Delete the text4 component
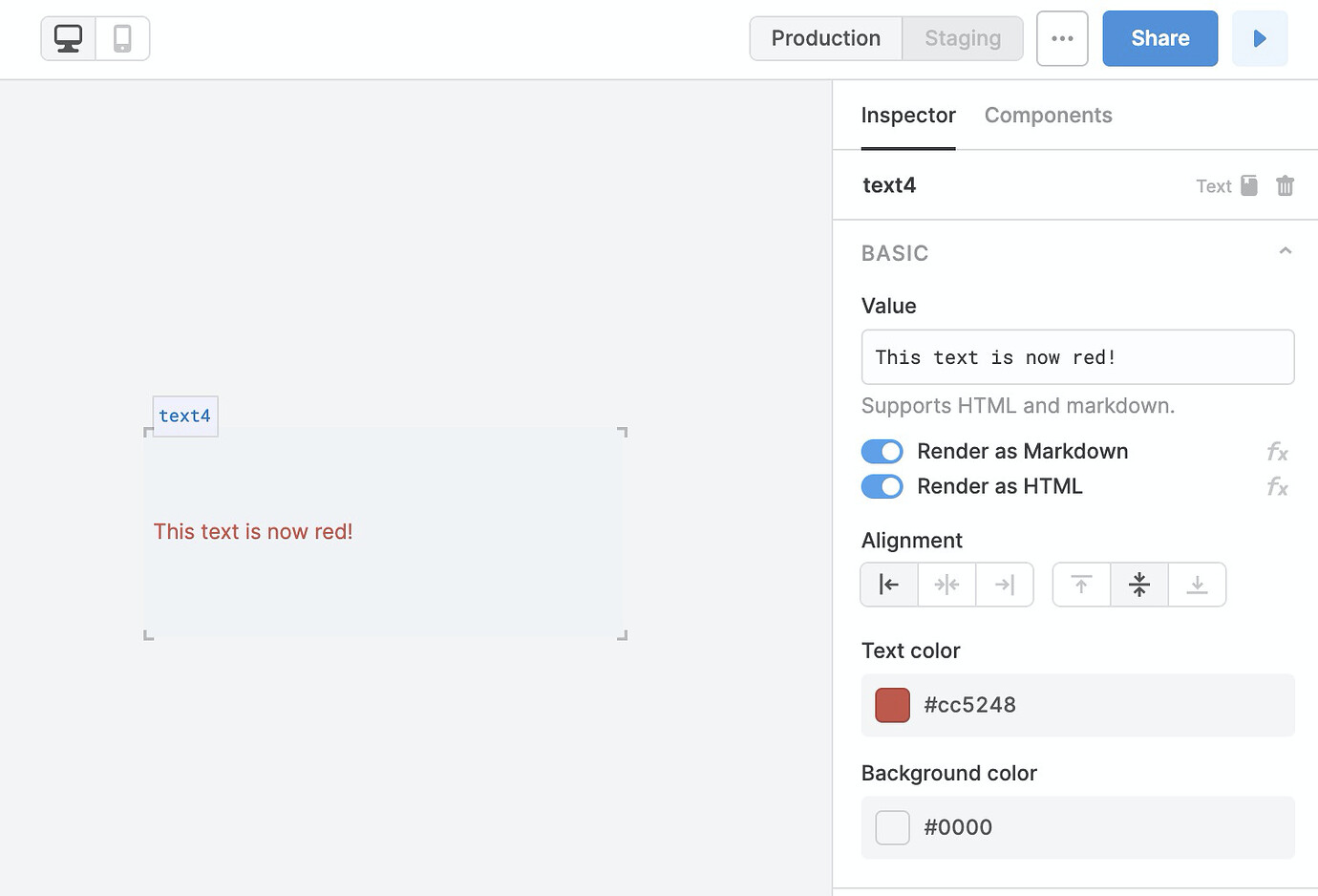The width and height of the screenshot is (1318, 896). (x=1285, y=185)
